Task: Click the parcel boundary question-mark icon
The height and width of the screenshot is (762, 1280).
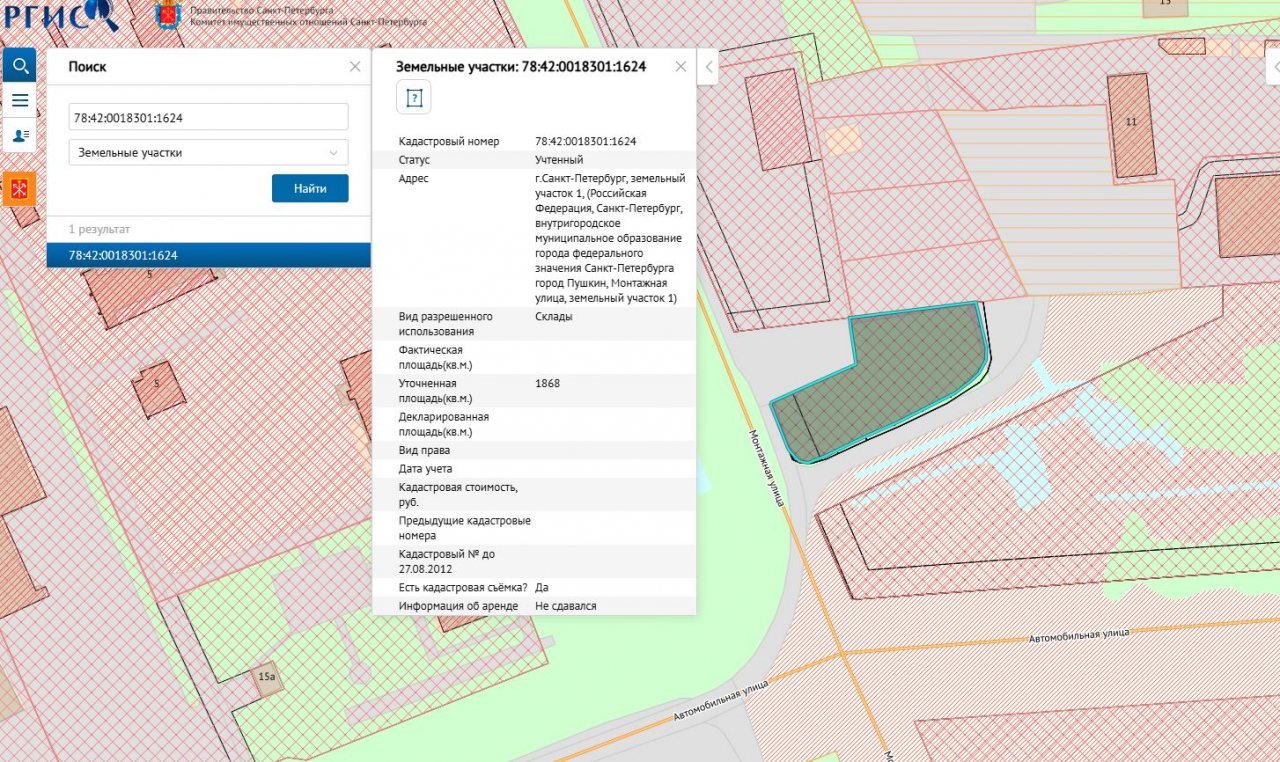Action: (x=414, y=98)
